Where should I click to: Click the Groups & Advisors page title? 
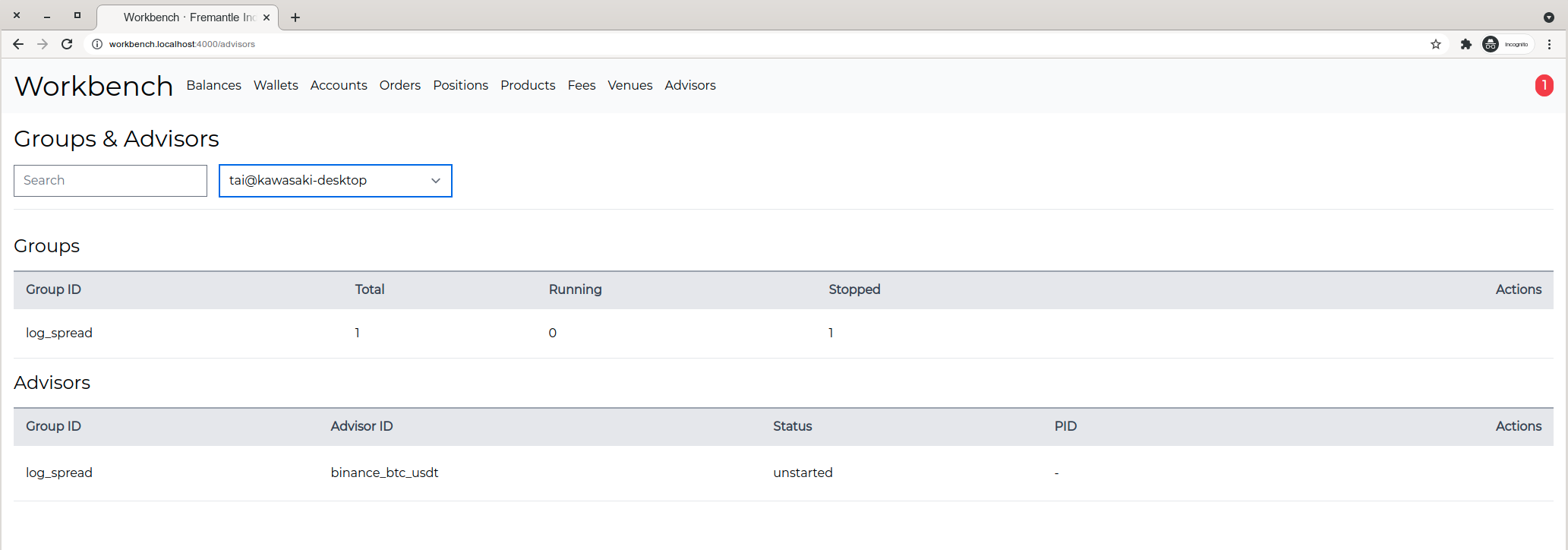point(117,139)
